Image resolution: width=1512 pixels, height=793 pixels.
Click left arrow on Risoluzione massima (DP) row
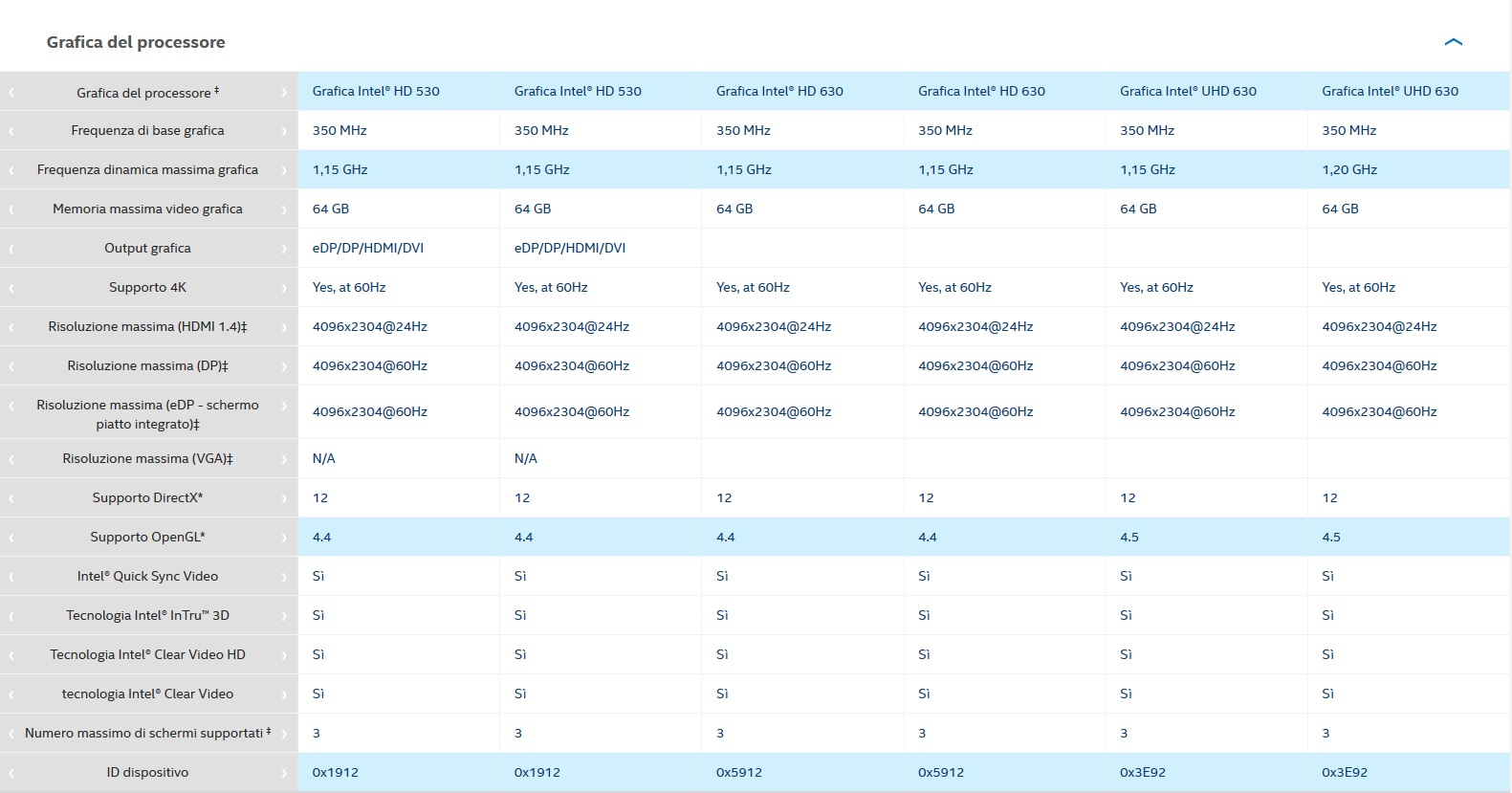pos(11,366)
